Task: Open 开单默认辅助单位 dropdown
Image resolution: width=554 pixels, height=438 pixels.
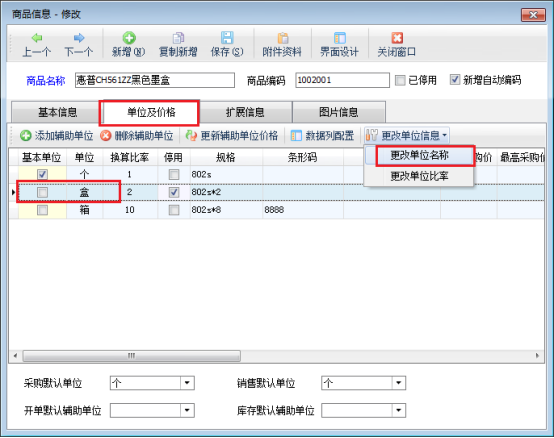Action: click(187, 410)
